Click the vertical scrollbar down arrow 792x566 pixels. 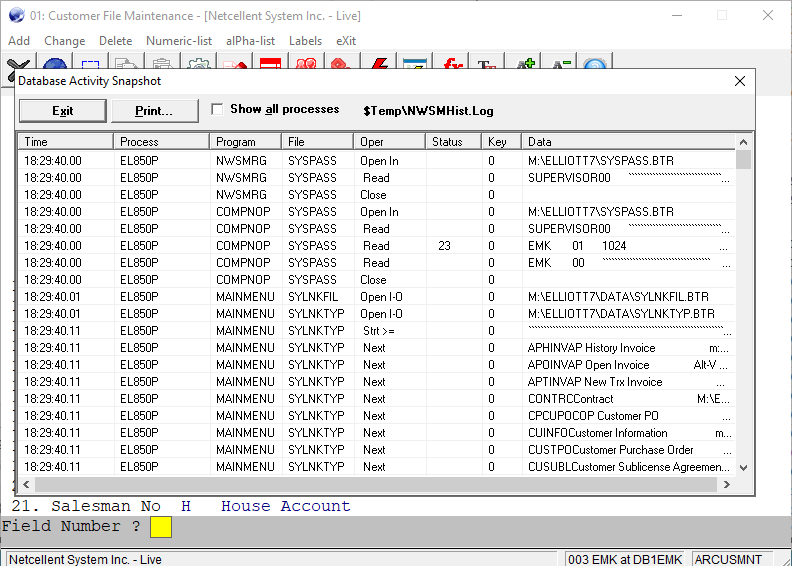tap(743, 468)
